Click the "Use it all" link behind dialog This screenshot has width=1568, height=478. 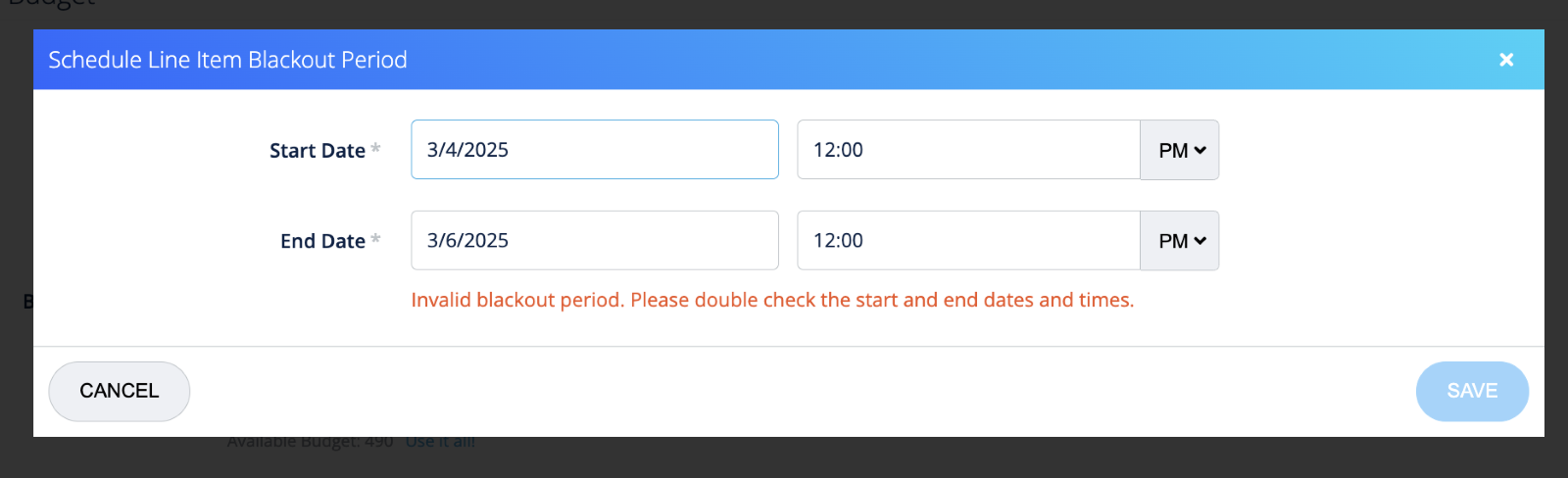pos(440,442)
